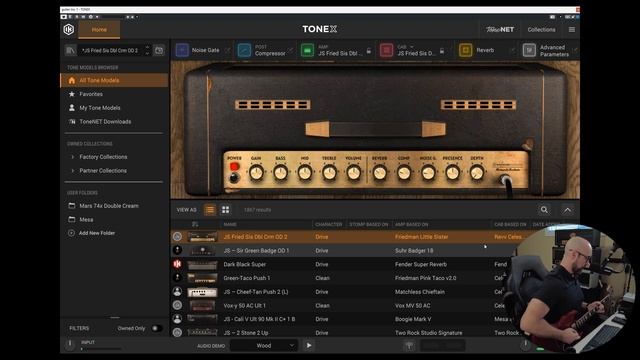Open Collections
The height and width of the screenshot is (360, 640).
541,29
